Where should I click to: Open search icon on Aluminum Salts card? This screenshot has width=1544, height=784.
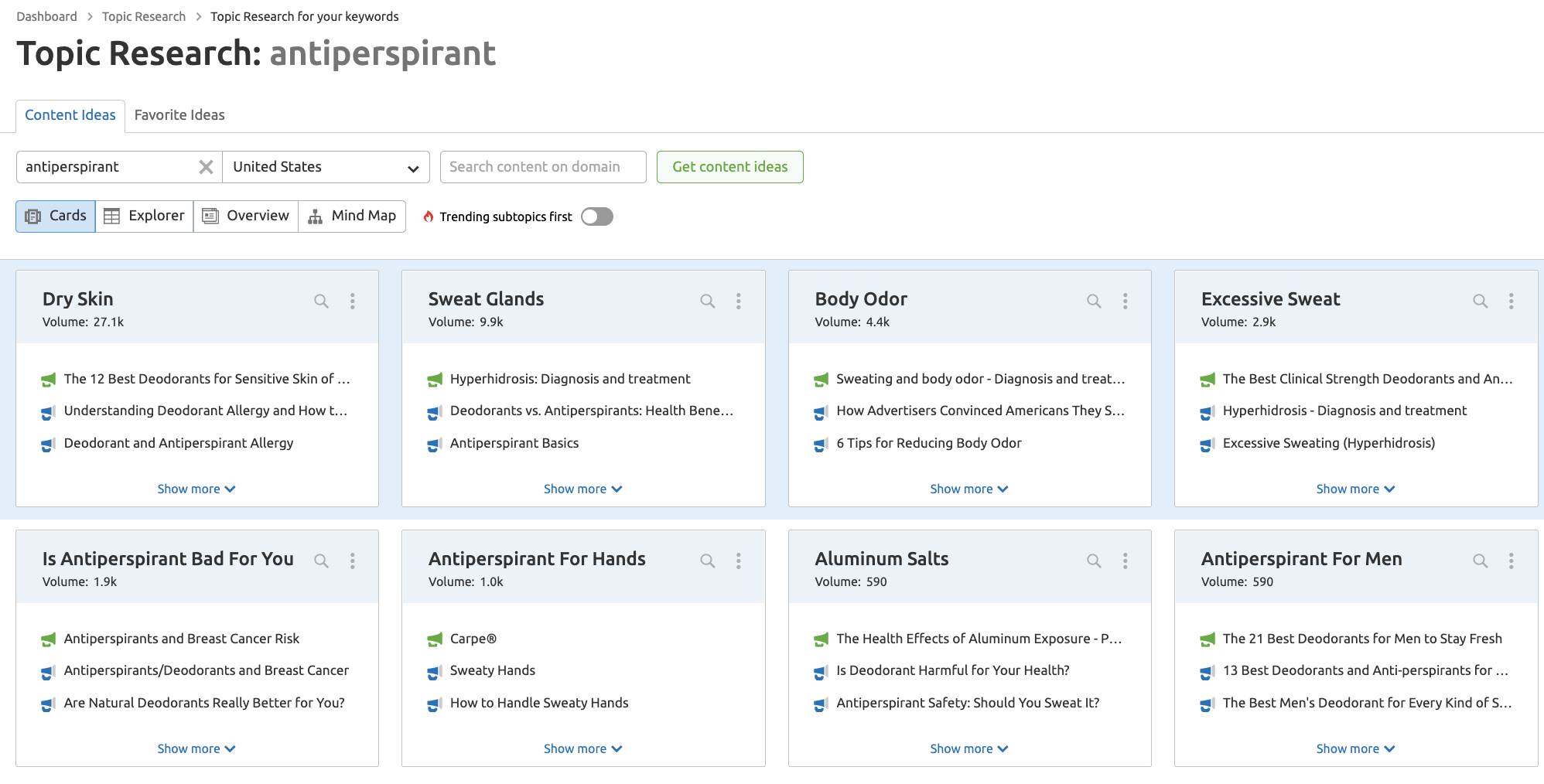click(x=1094, y=561)
